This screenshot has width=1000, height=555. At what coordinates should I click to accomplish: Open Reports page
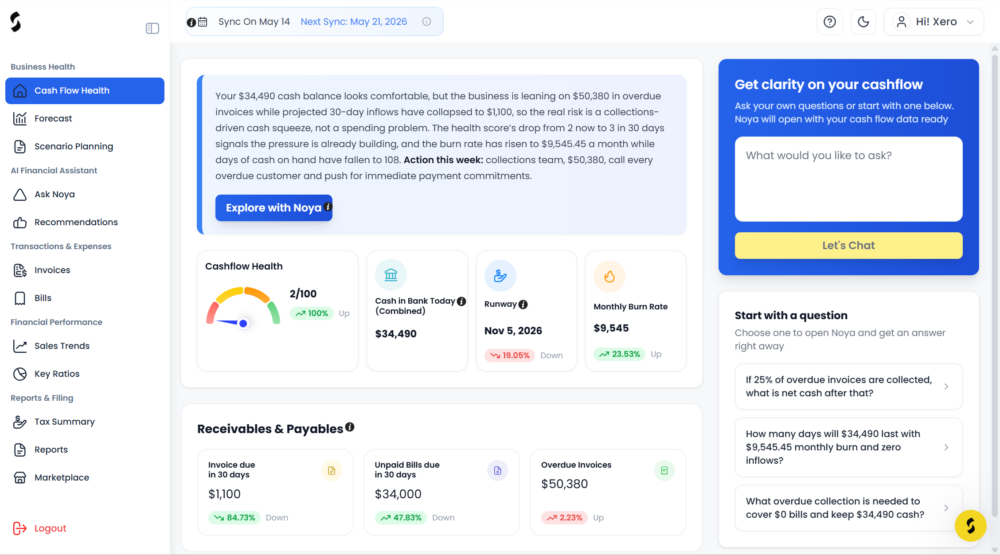coord(85,450)
